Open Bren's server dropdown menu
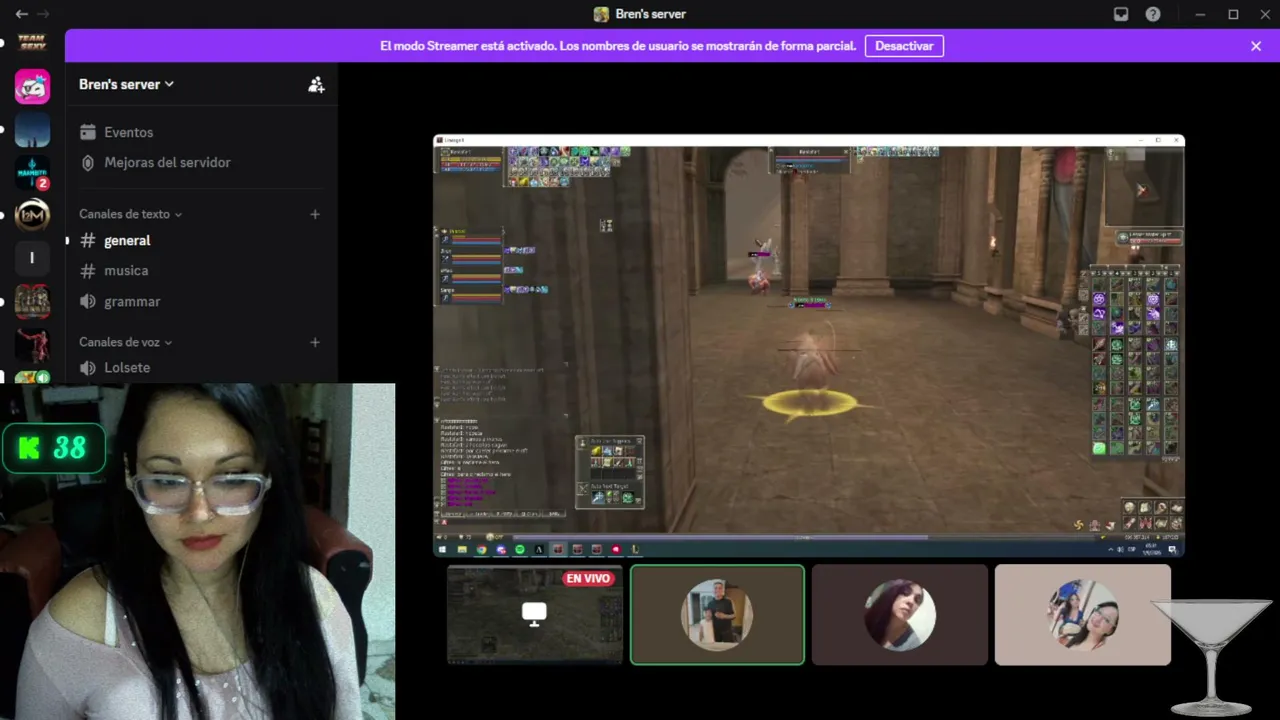The height and width of the screenshot is (720, 1280). [127, 84]
